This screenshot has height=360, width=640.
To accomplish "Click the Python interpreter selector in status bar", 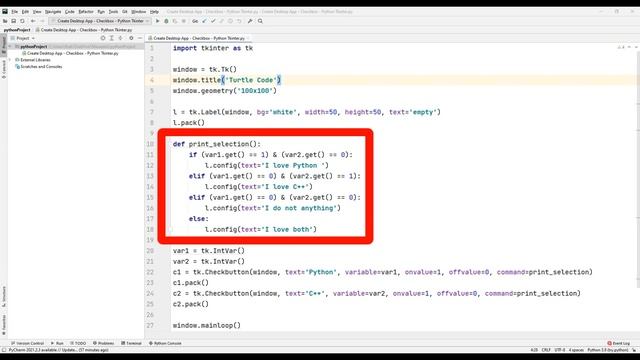I will [608, 350].
